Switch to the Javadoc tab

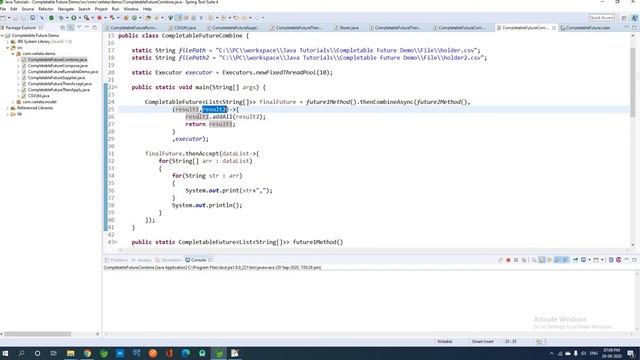coord(142,260)
